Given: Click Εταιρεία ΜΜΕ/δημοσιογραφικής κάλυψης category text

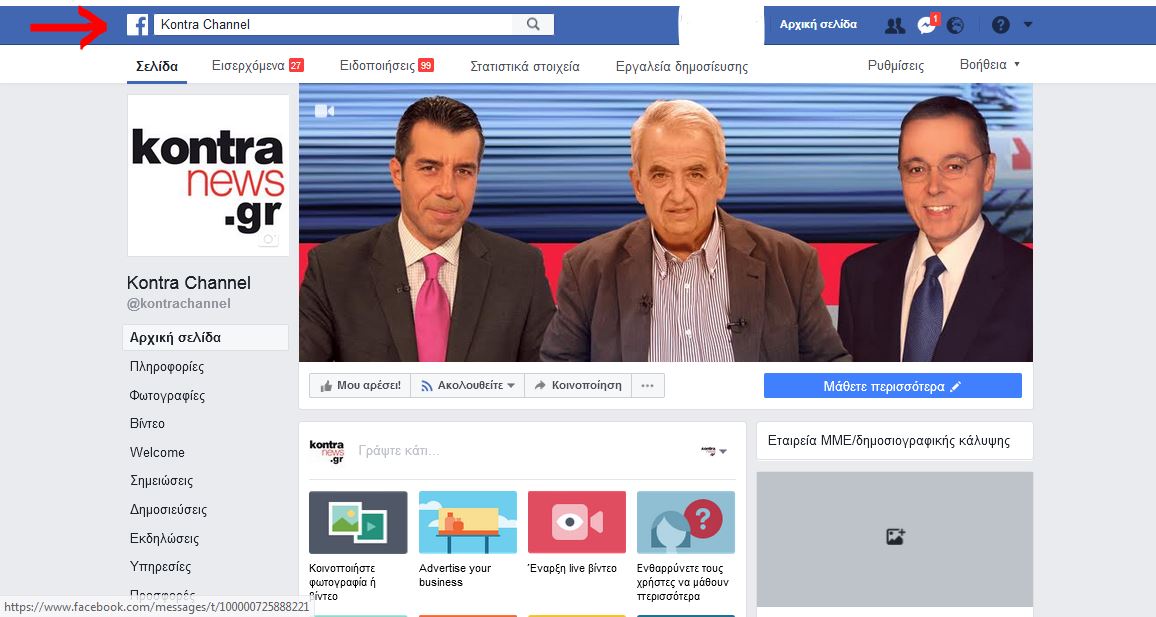Looking at the screenshot, I should (888, 441).
